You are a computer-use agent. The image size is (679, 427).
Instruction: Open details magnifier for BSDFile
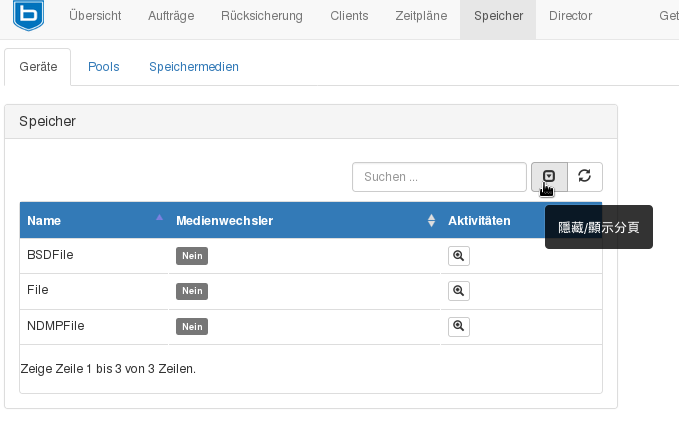click(458, 256)
